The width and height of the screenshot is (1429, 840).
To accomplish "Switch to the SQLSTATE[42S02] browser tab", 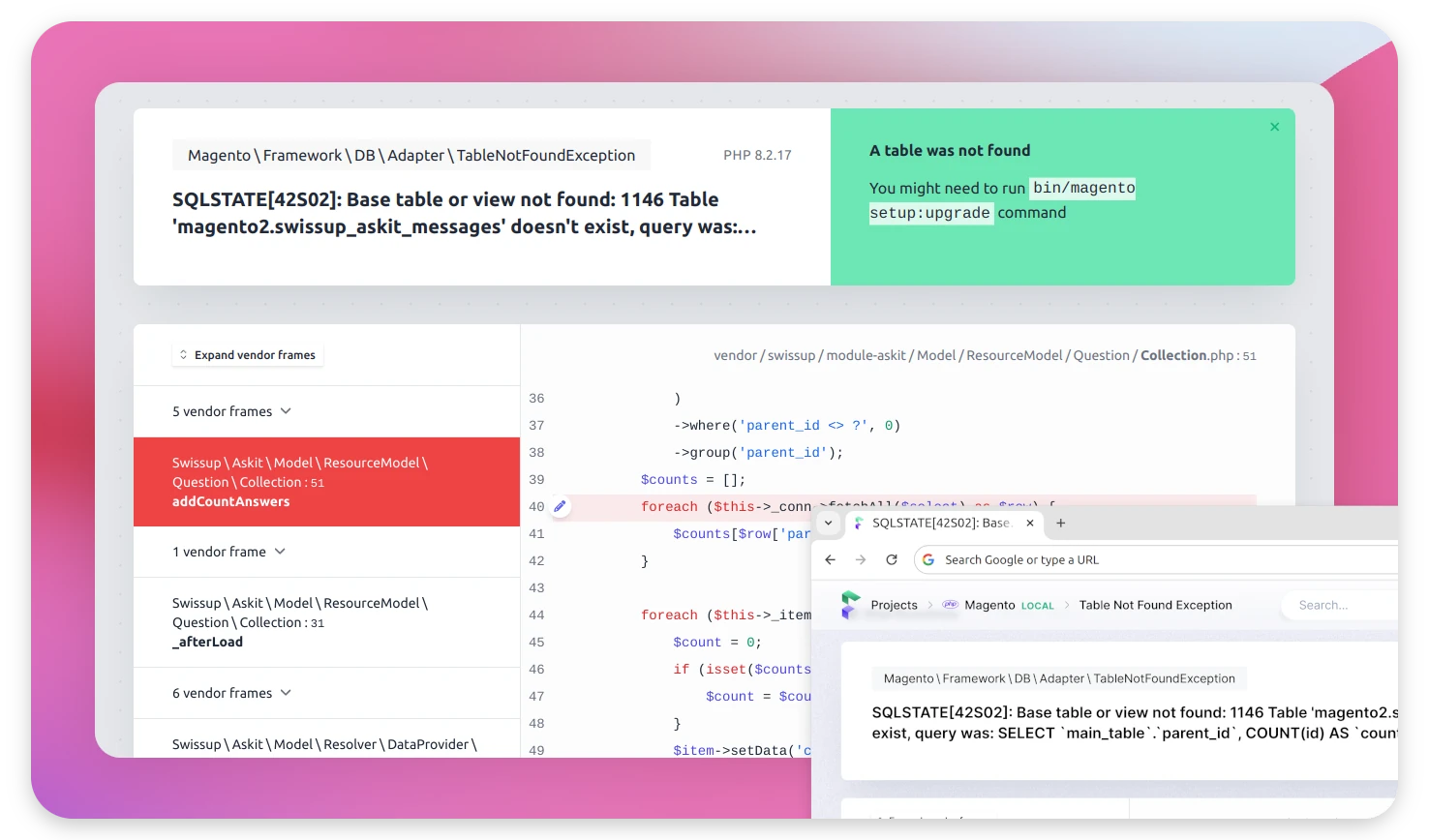I will pos(946,523).
